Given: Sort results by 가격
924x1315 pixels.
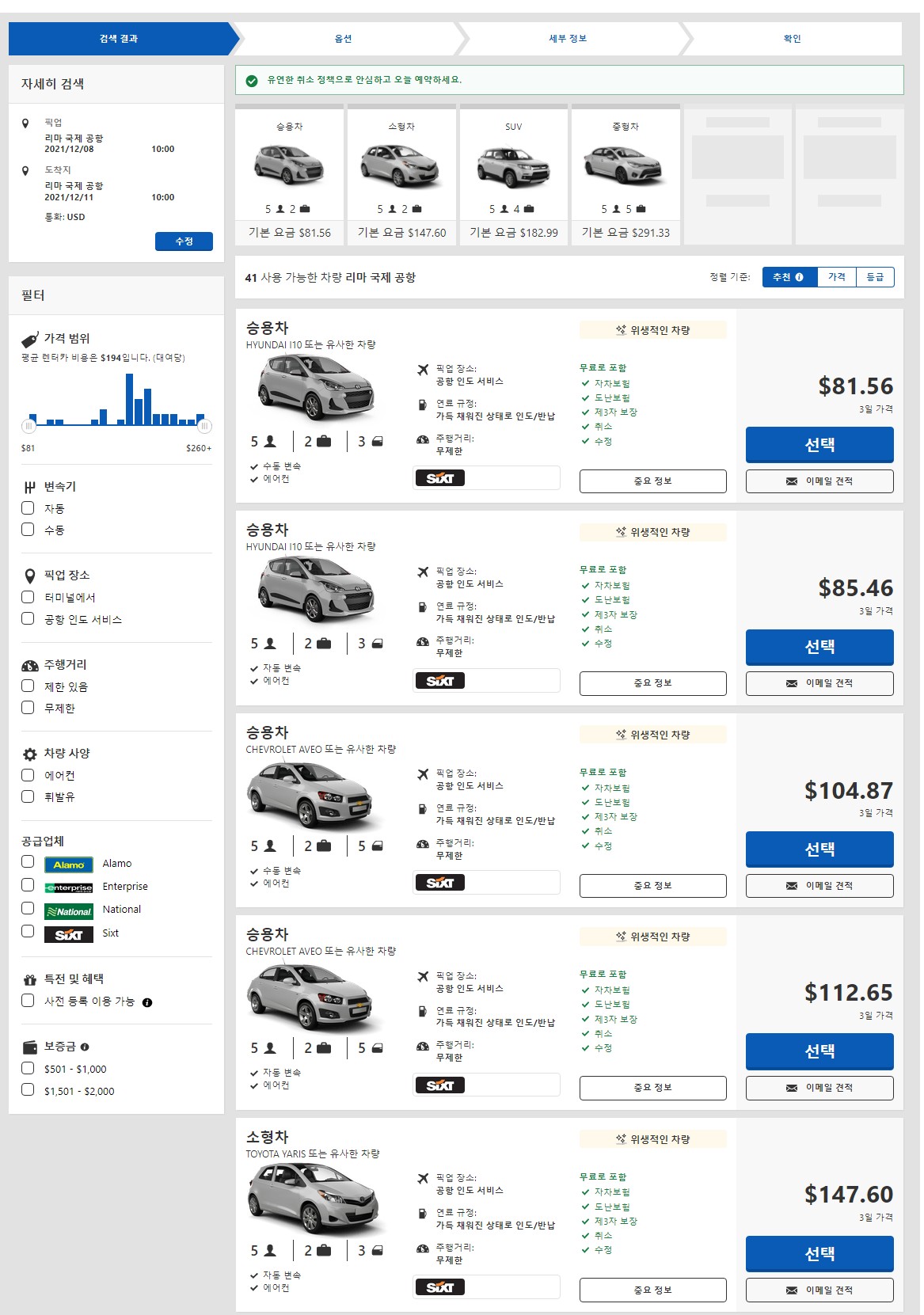Looking at the screenshot, I should 836,277.
